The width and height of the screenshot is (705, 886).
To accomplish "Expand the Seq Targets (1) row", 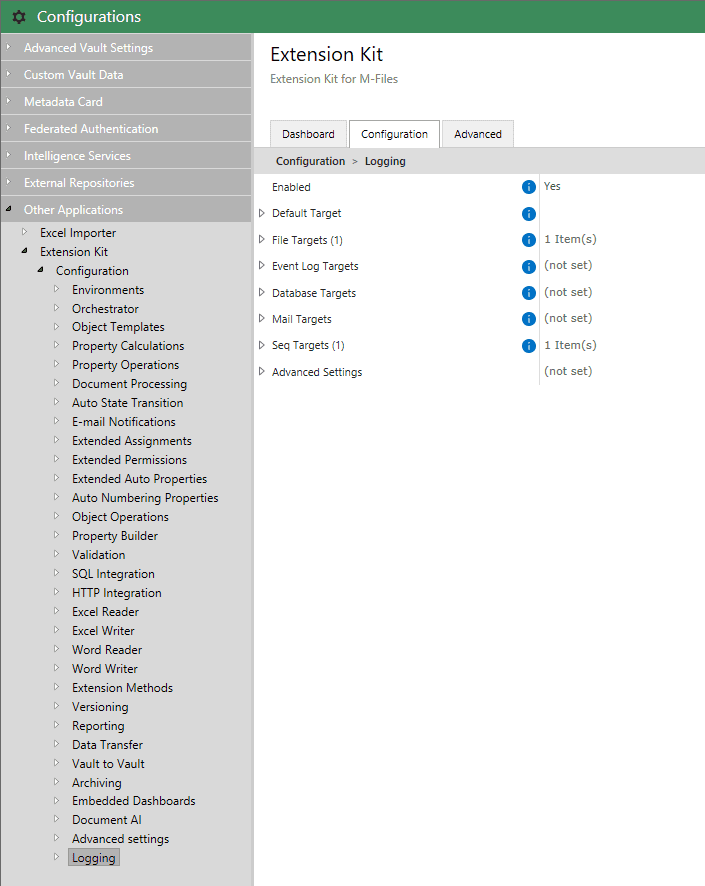I will click(262, 346).
